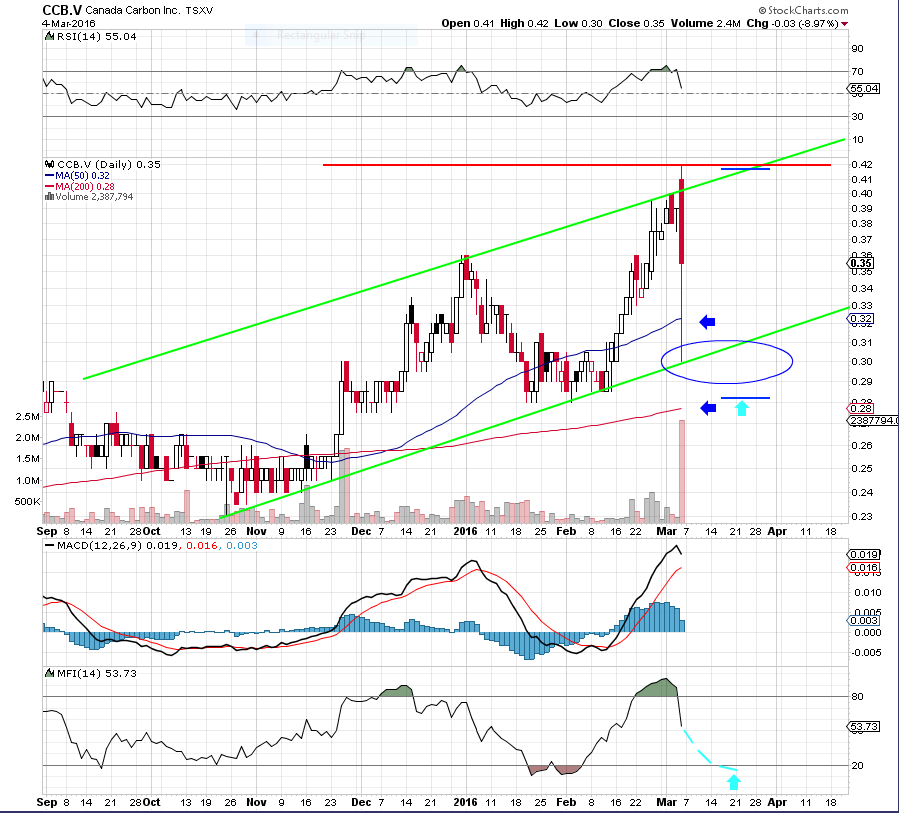The width and height of the screenshot is (899, 813).
Task: Click the MA(200) 0.28 legend entry
Action: [79, 186]
